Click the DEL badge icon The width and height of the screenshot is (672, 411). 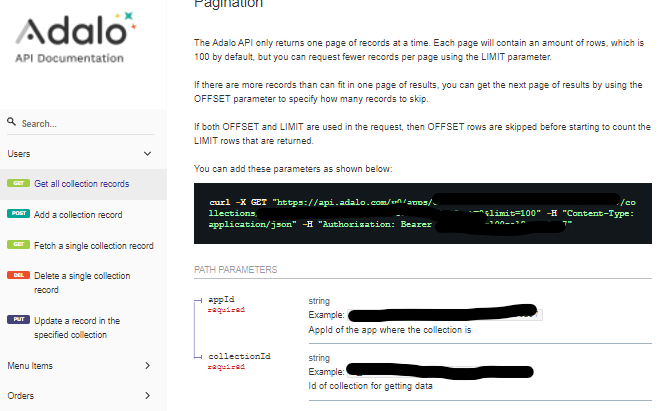click(x=18, y=275)
